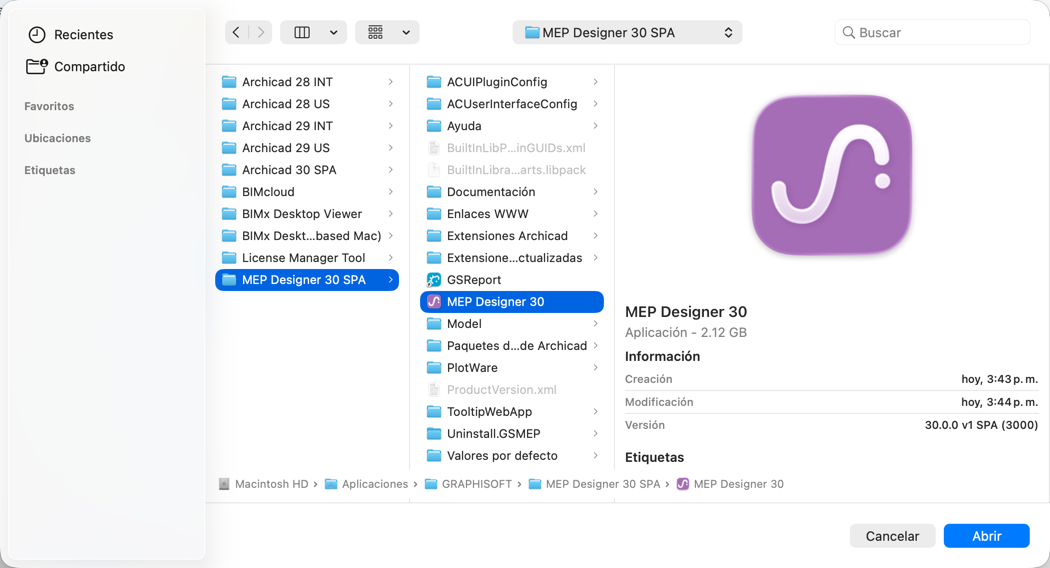Select the License Manager Tool folder

point(307,258)
